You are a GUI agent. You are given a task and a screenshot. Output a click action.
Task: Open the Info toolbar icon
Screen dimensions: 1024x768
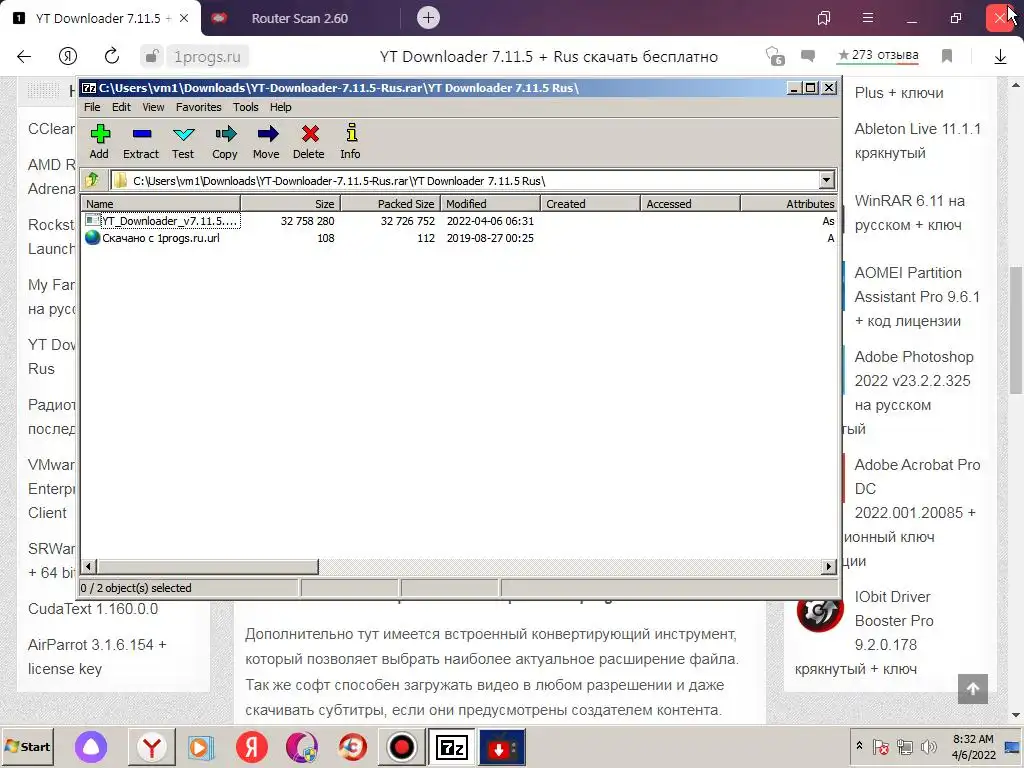pos(351,141)
